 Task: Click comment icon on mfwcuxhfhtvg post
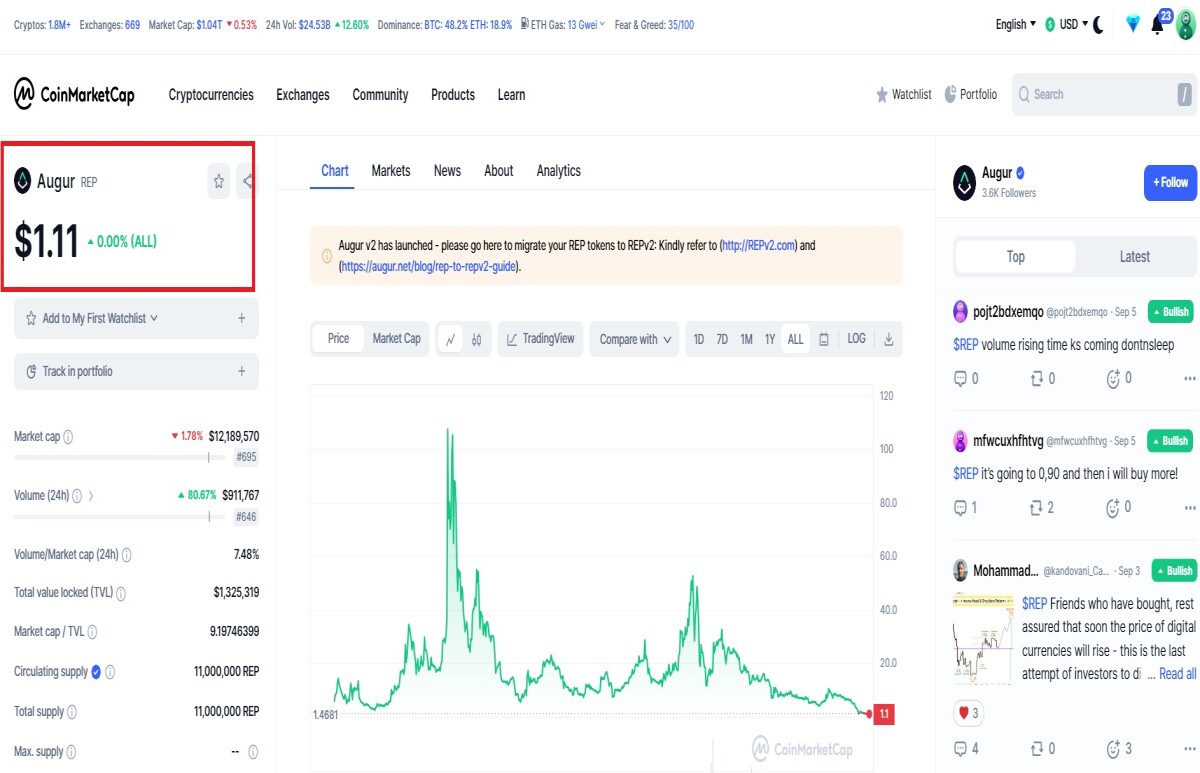pos(961,508)
